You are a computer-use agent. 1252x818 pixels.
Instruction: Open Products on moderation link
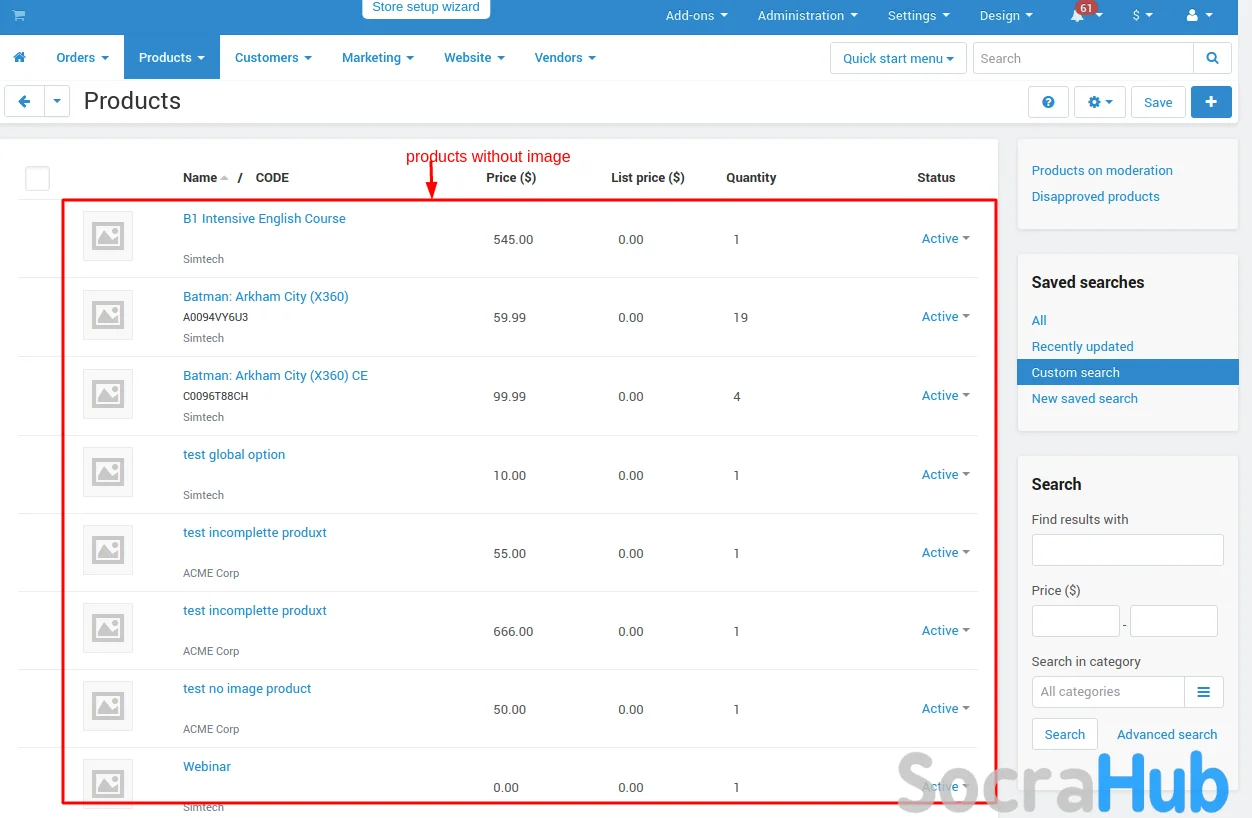click(x=1102, y=171)
